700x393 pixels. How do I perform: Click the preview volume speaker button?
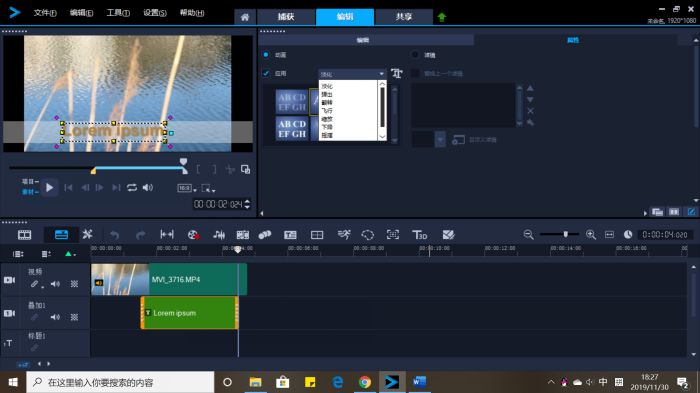[148, 188]
